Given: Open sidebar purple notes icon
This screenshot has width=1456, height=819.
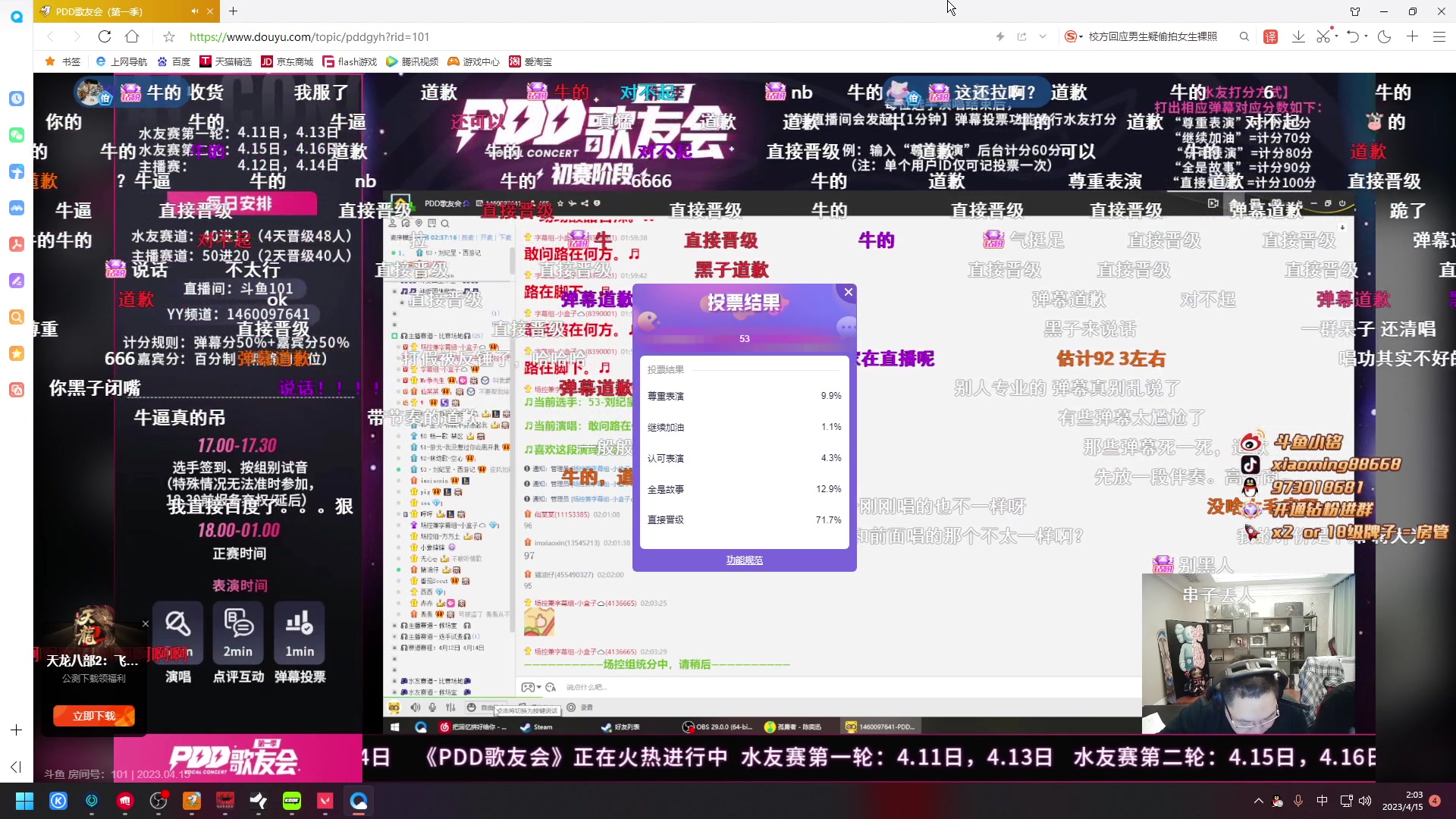Looking at the screenshot, I should (x=17, y=281).
